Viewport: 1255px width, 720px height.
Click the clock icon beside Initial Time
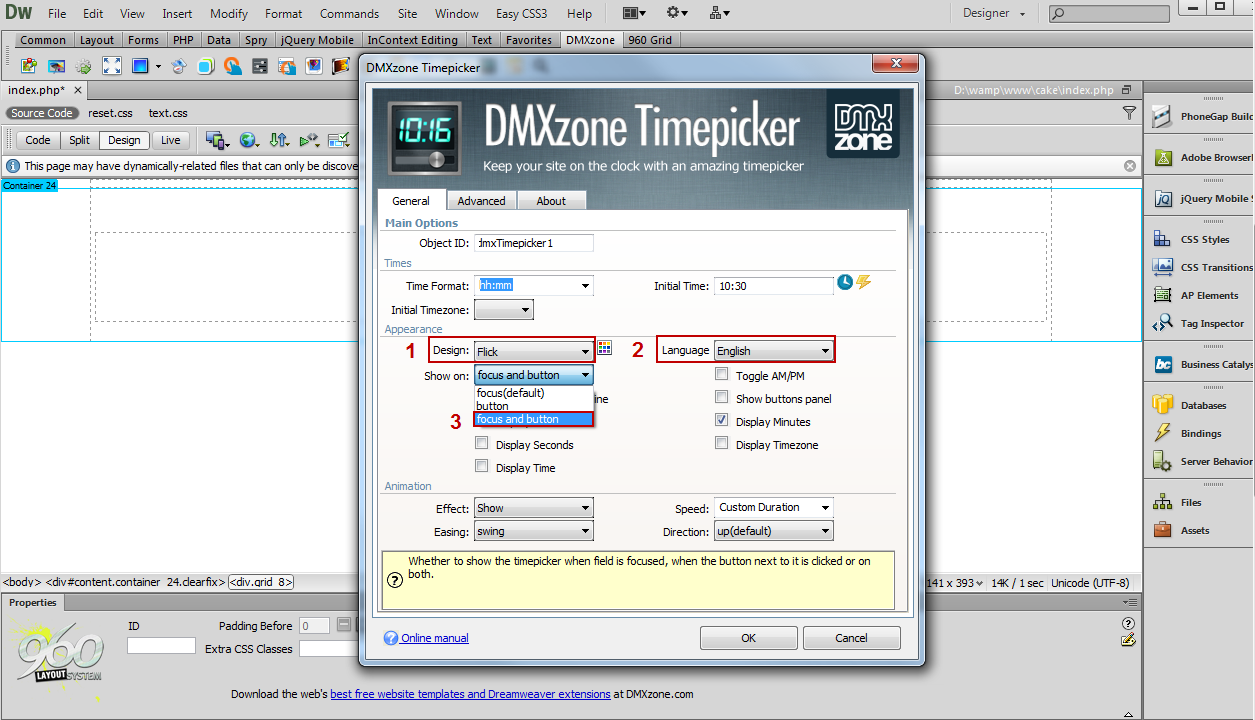point(845,283)
